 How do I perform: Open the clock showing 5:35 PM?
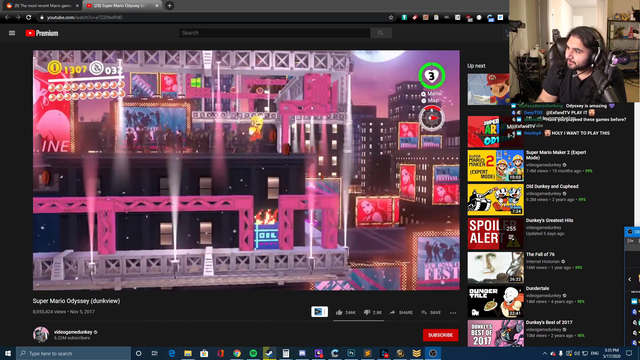[x=611, y=353]
